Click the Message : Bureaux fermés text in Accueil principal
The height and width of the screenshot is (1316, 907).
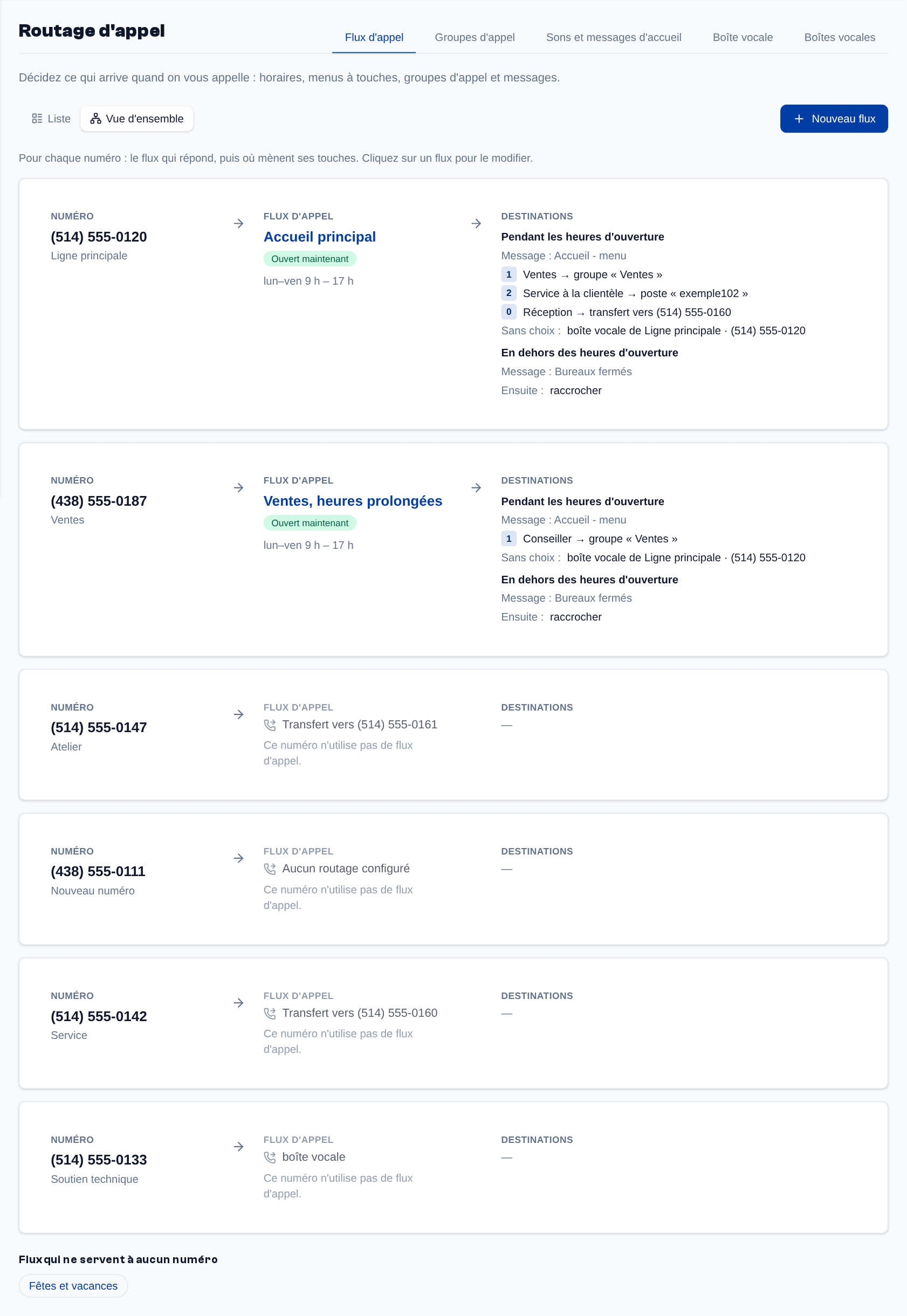(x=566, y=371)
